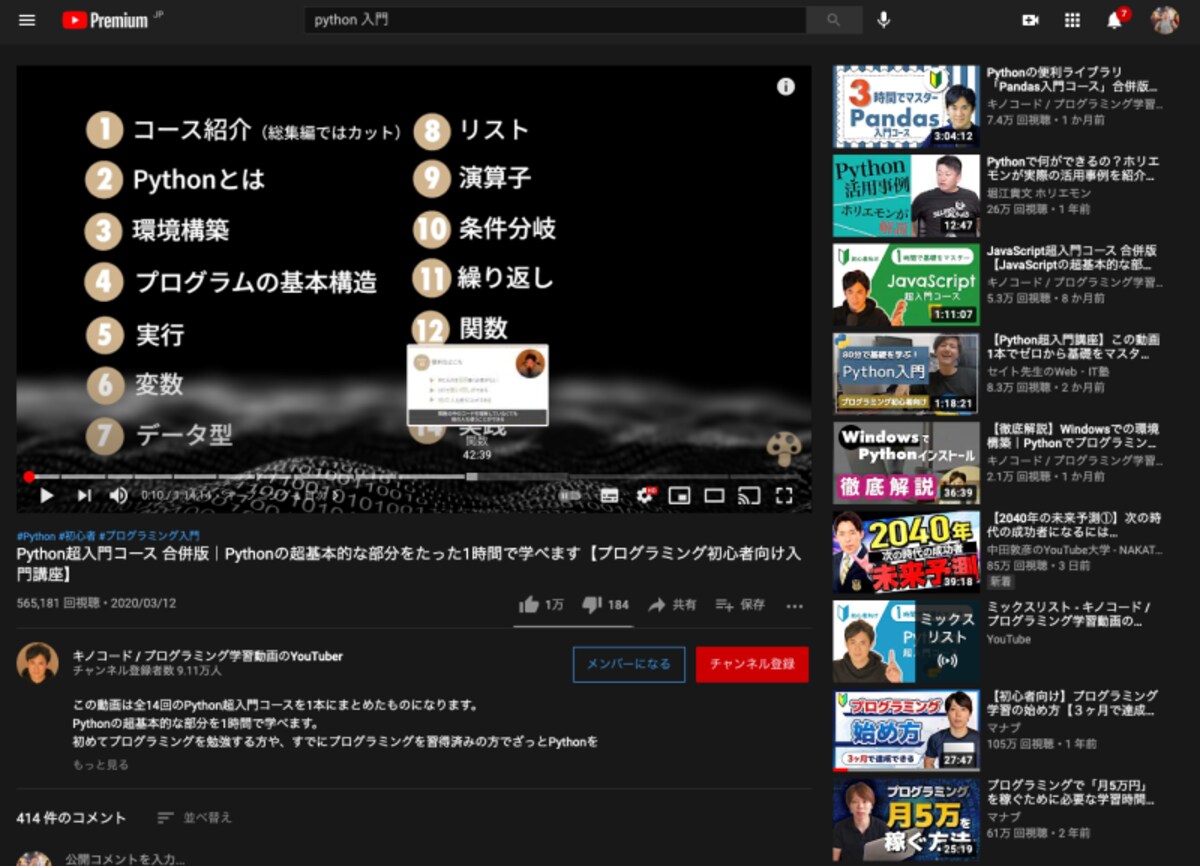Skip to the next video
The height and width of the screenshot is (866, 1200).
[84, 495]
